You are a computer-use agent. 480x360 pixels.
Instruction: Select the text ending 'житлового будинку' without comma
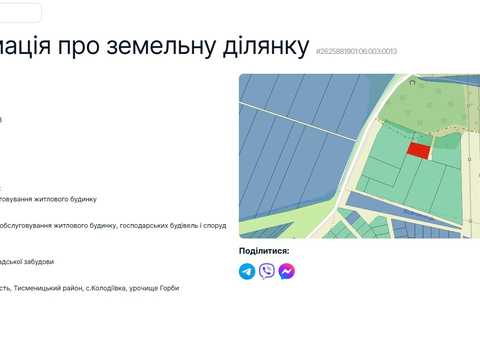(x=48, y=199)
